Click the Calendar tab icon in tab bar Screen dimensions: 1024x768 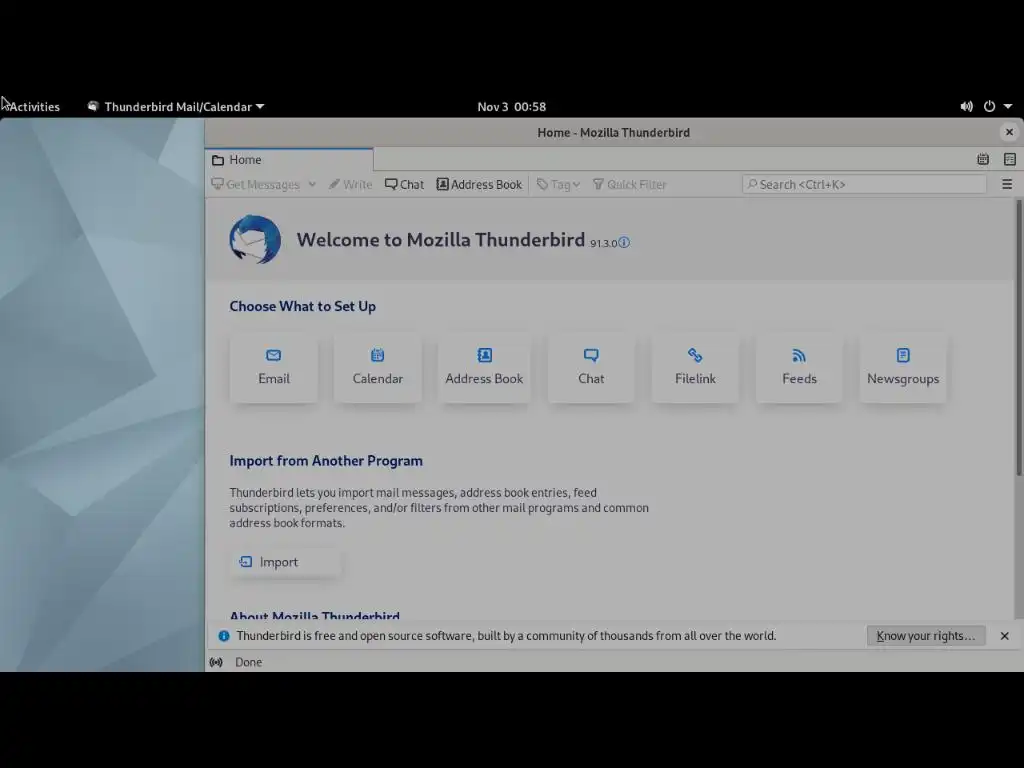[x=983, y=159]
